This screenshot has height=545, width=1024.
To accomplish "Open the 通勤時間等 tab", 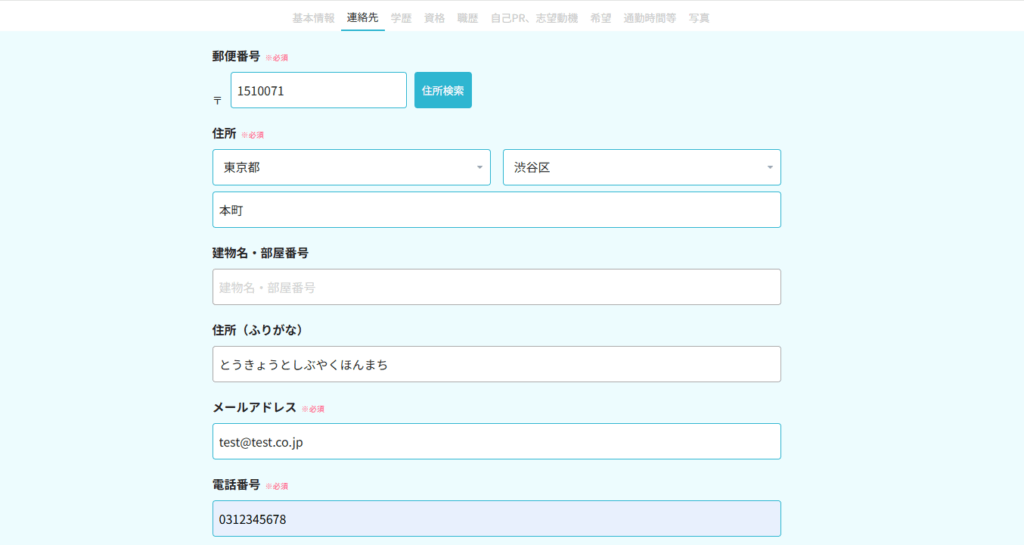I will tap(650, 18).
